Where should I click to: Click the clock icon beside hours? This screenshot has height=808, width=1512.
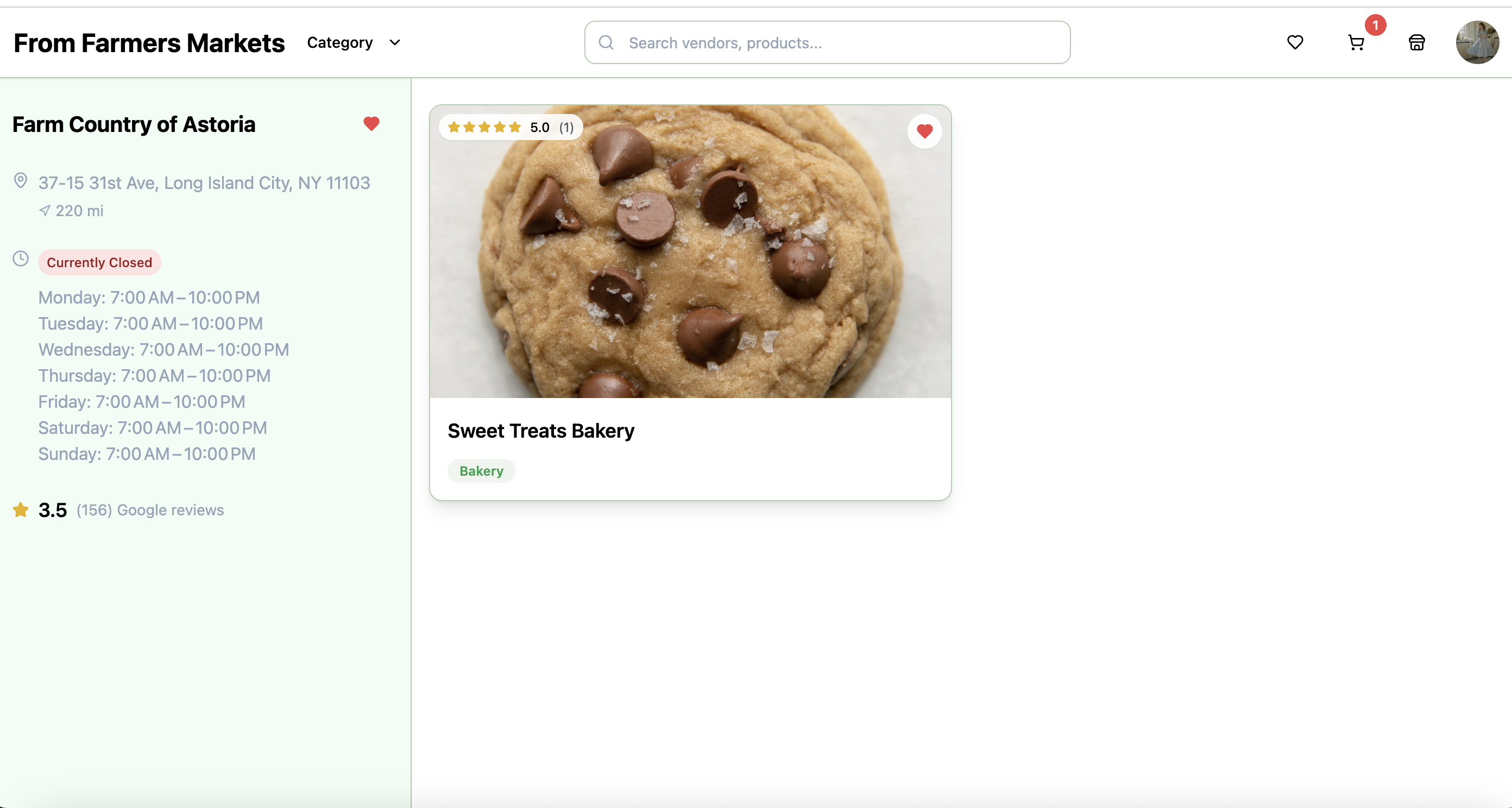point(21,259)
